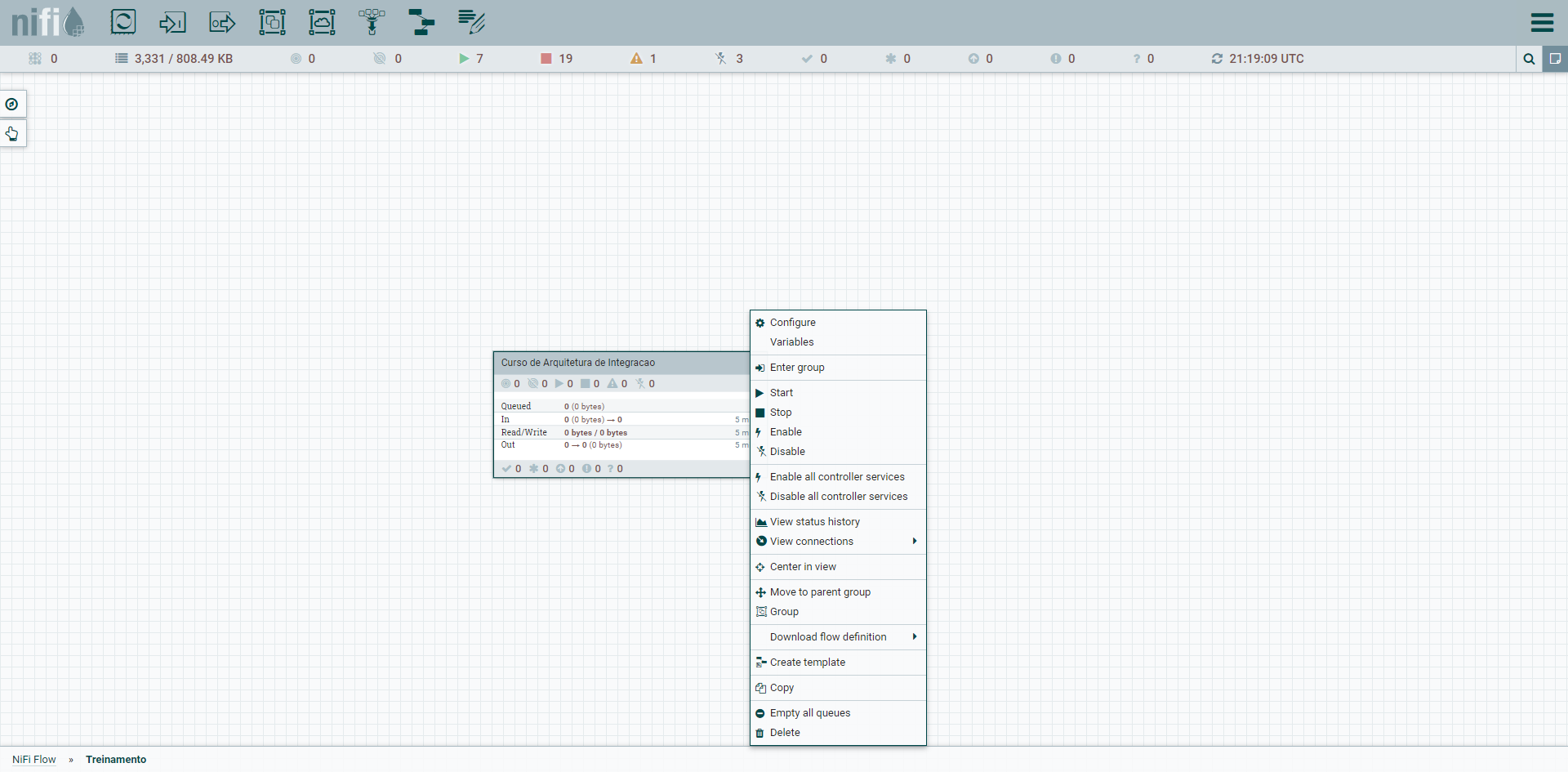Screen dimensions: 1568x772
Task: Select Center in view
Action: 838,567
